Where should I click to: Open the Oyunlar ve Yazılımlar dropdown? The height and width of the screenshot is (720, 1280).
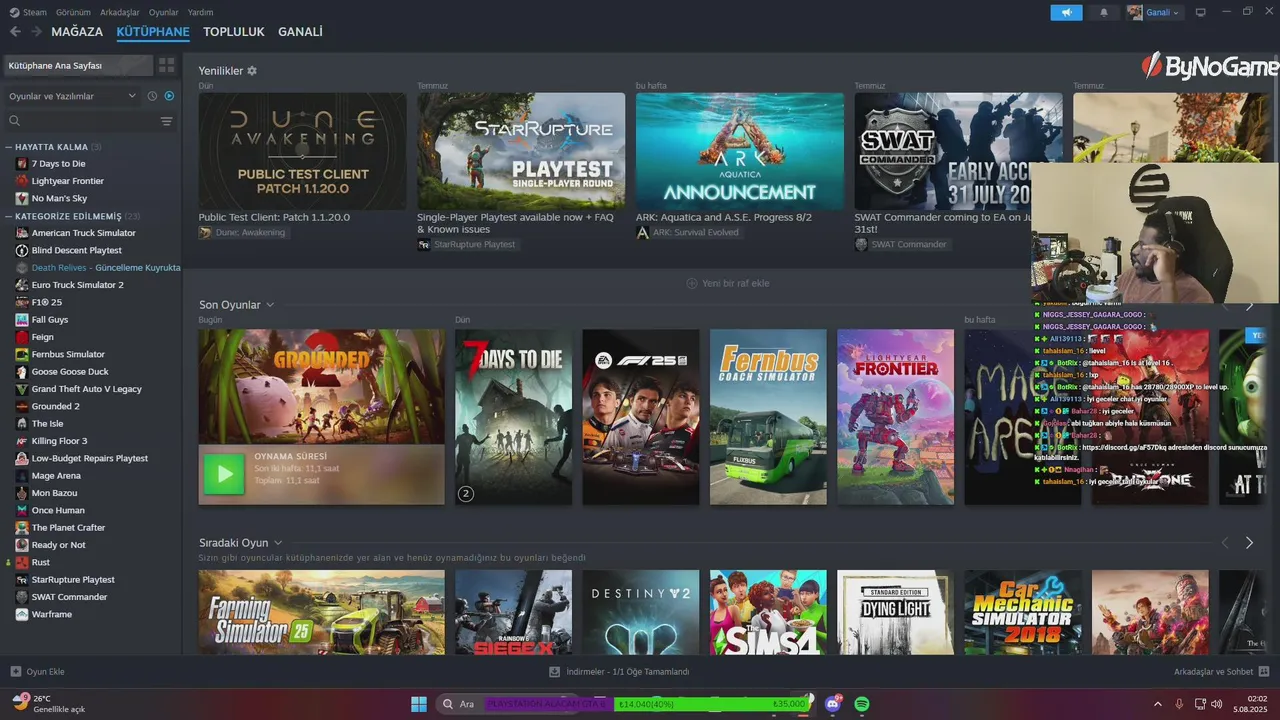tap(72, 96)
